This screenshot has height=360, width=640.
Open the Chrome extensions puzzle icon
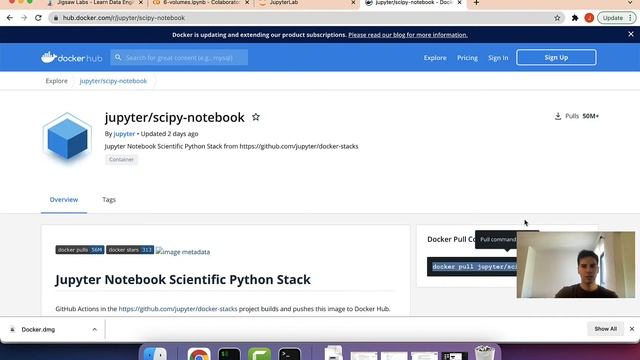click(575, 18)
